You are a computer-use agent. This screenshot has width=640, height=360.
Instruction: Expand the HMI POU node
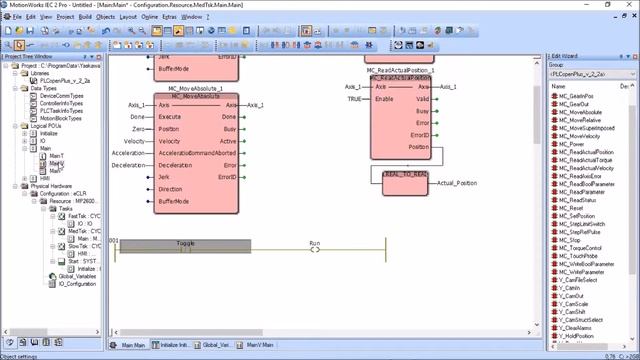(x=24, y=178)
